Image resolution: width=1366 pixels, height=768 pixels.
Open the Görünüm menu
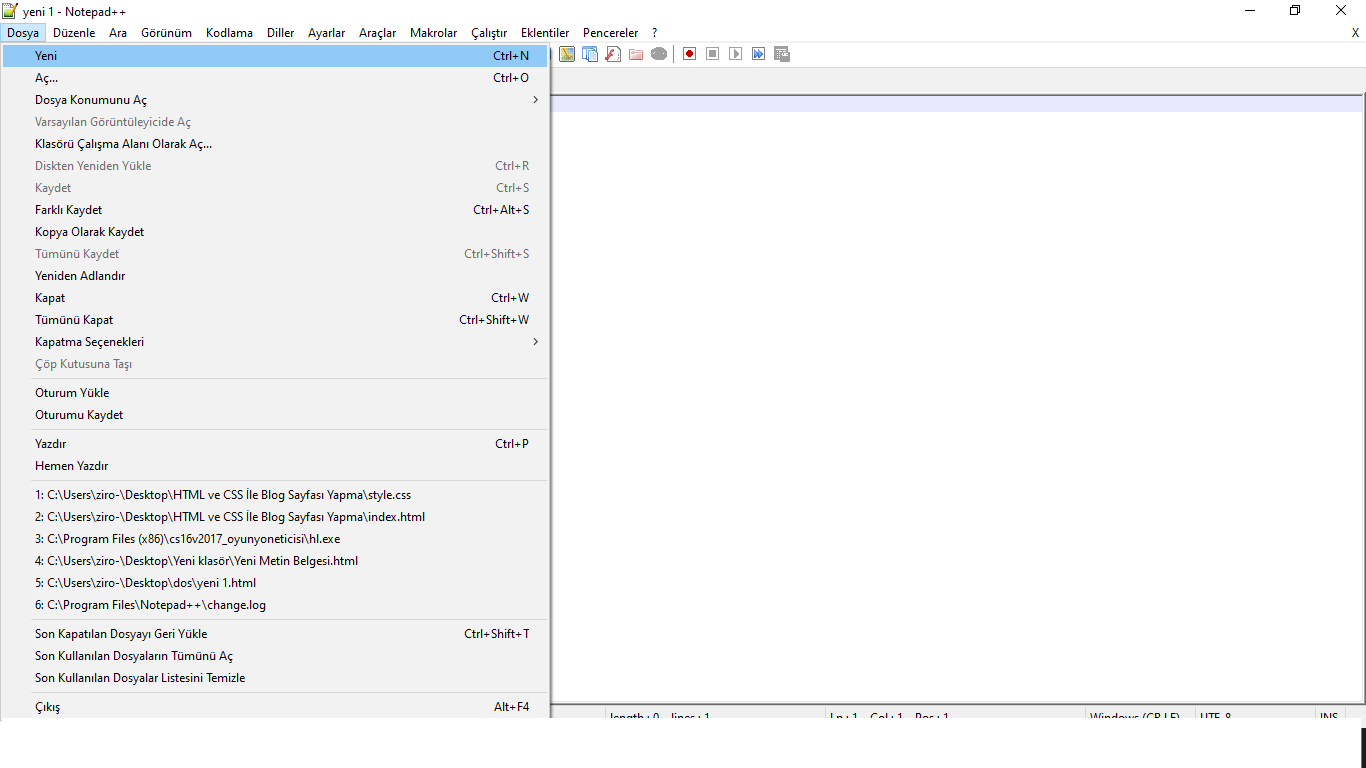pyautogui.click(x=166, y=33)
